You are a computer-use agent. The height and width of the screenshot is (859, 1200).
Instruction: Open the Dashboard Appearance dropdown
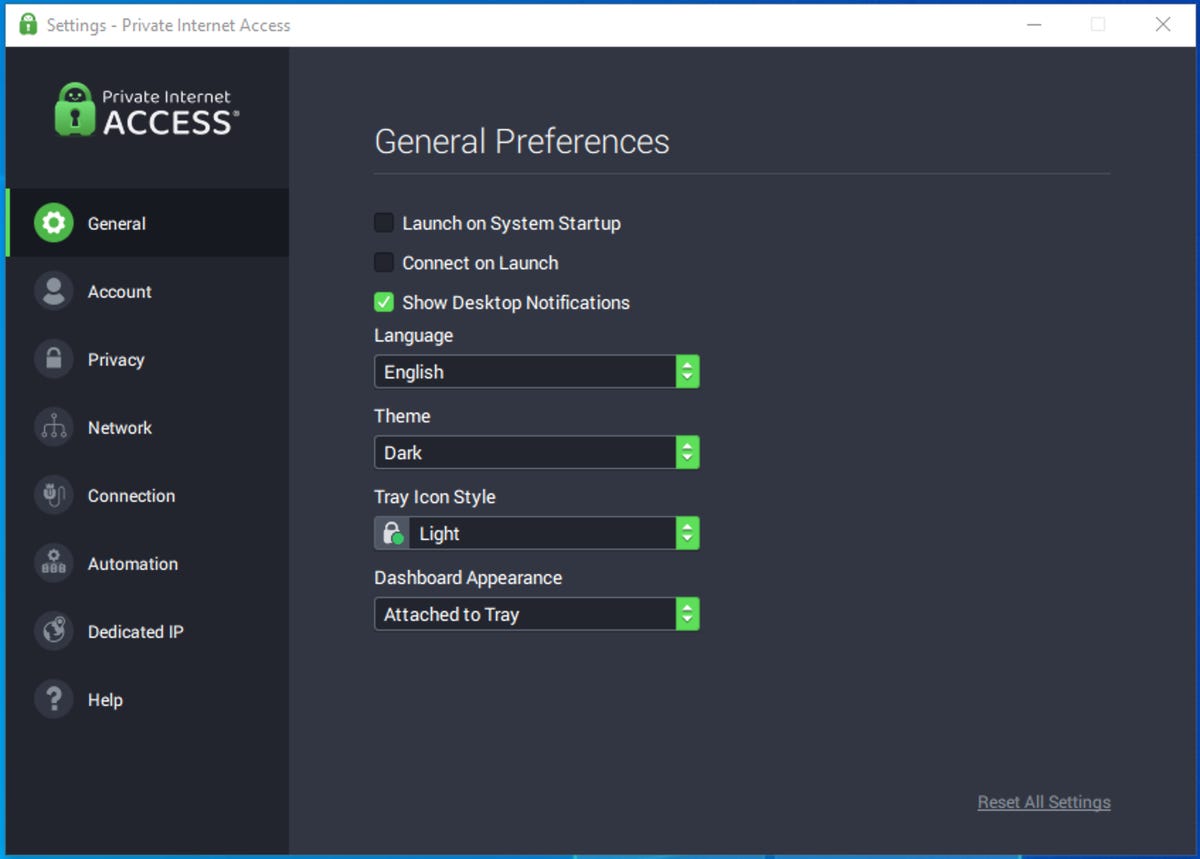(x=537, y=614)
